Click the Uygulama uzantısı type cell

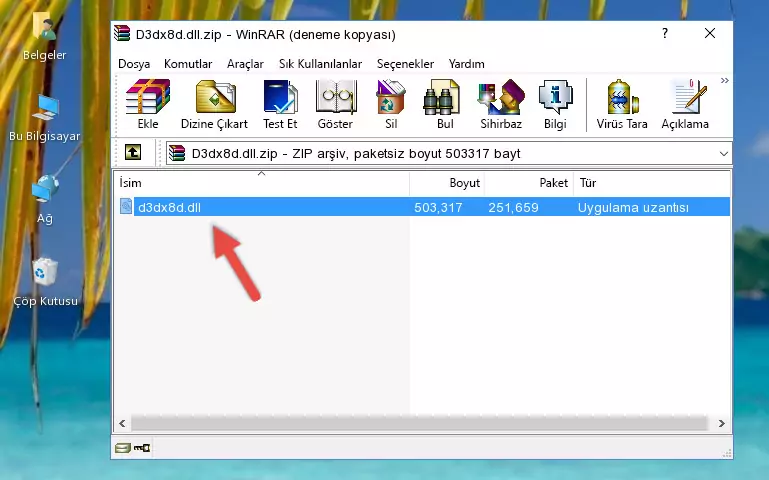[633, 207]
